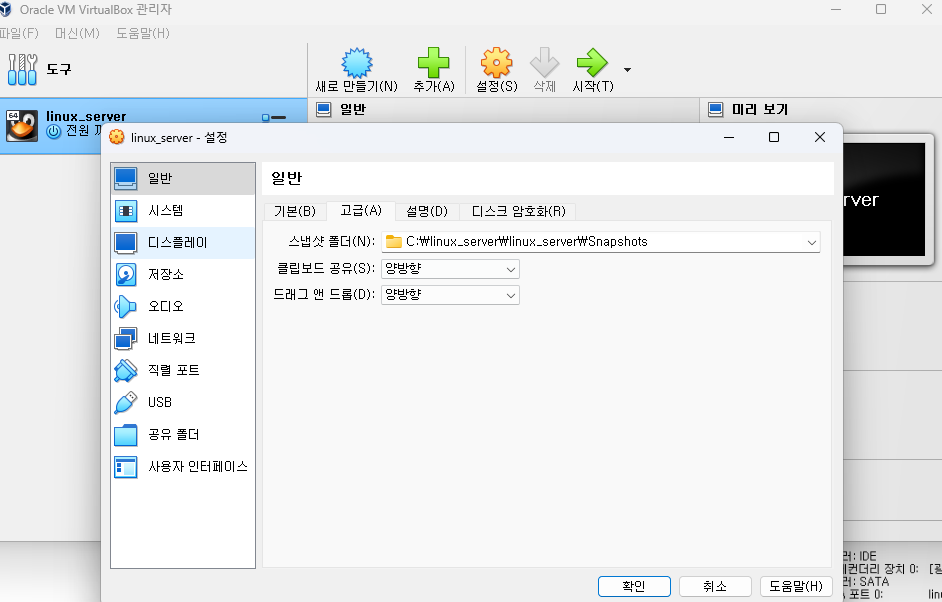Open the 공유 폴더 settings category
The height and width of the screenshot is (602, 942).
pos(183,434)
